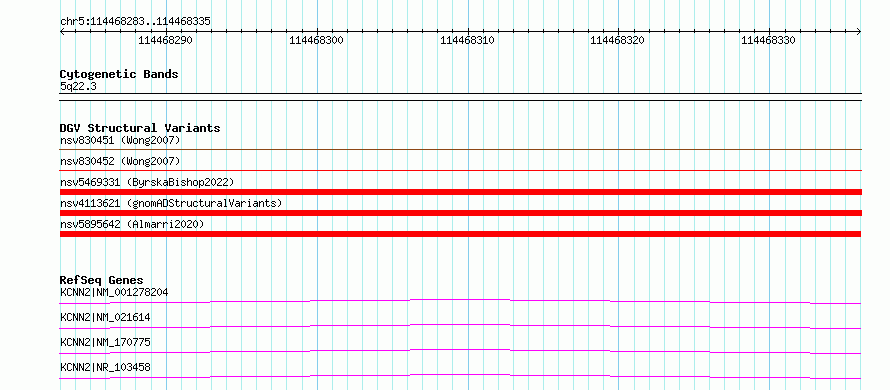Open variant nsv830452 (Wong2007) label
Viewport: 890px width, 390px height.
click(120, 161)
